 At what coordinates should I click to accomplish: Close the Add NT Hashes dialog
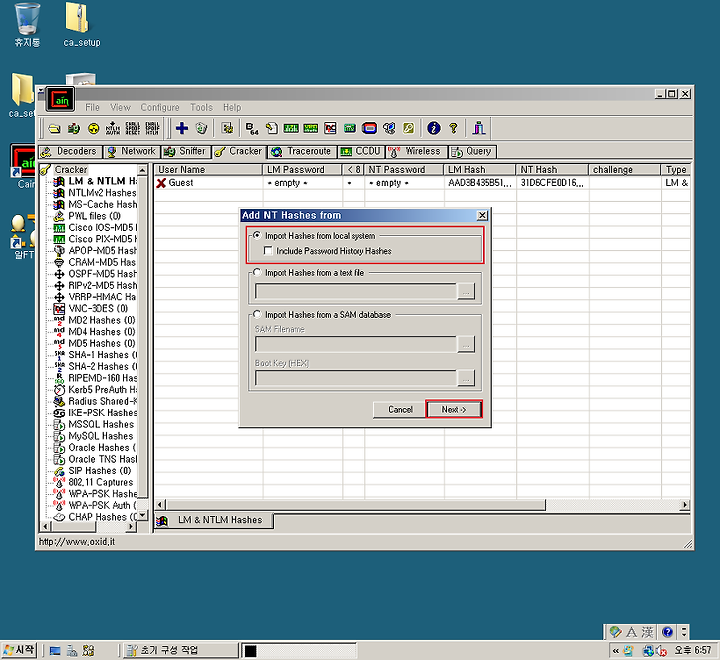tap(482, 215)
